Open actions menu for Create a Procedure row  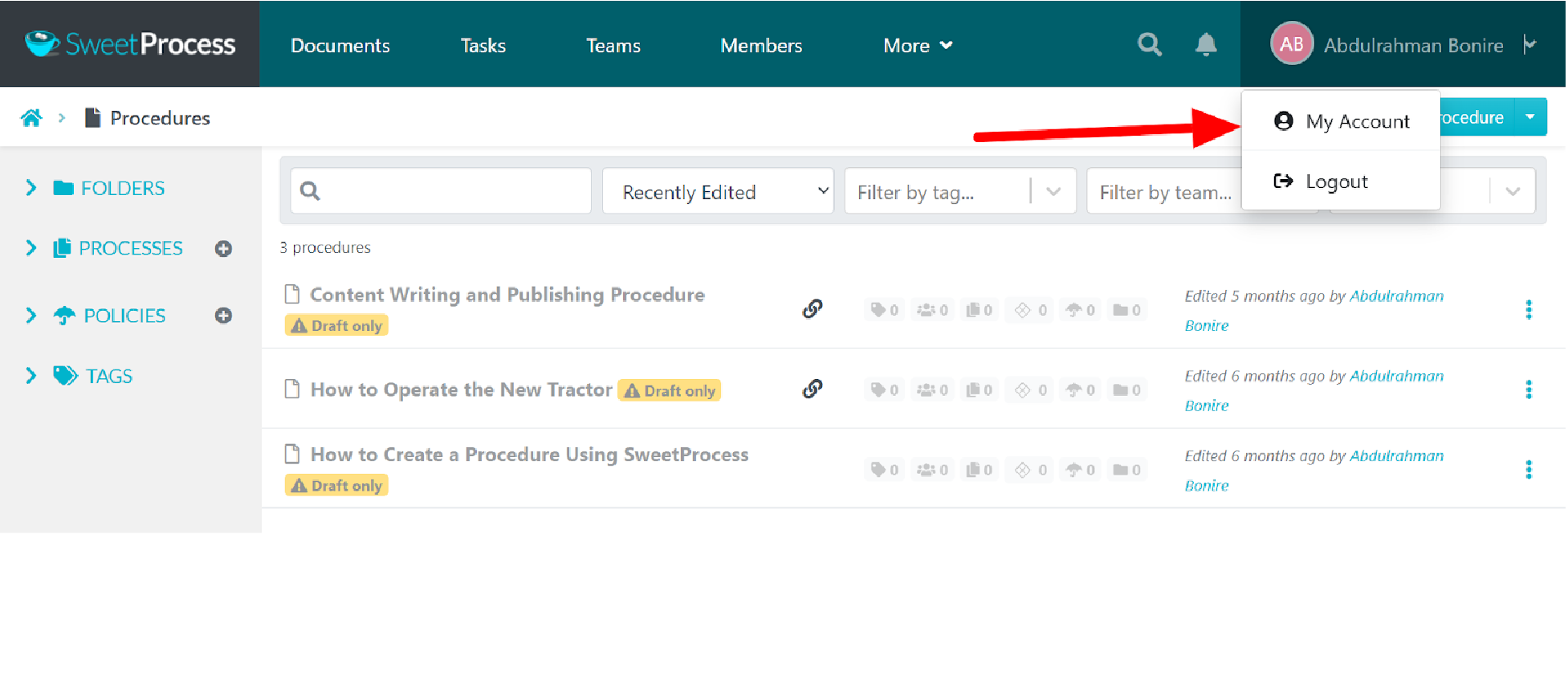(1528, 469)
